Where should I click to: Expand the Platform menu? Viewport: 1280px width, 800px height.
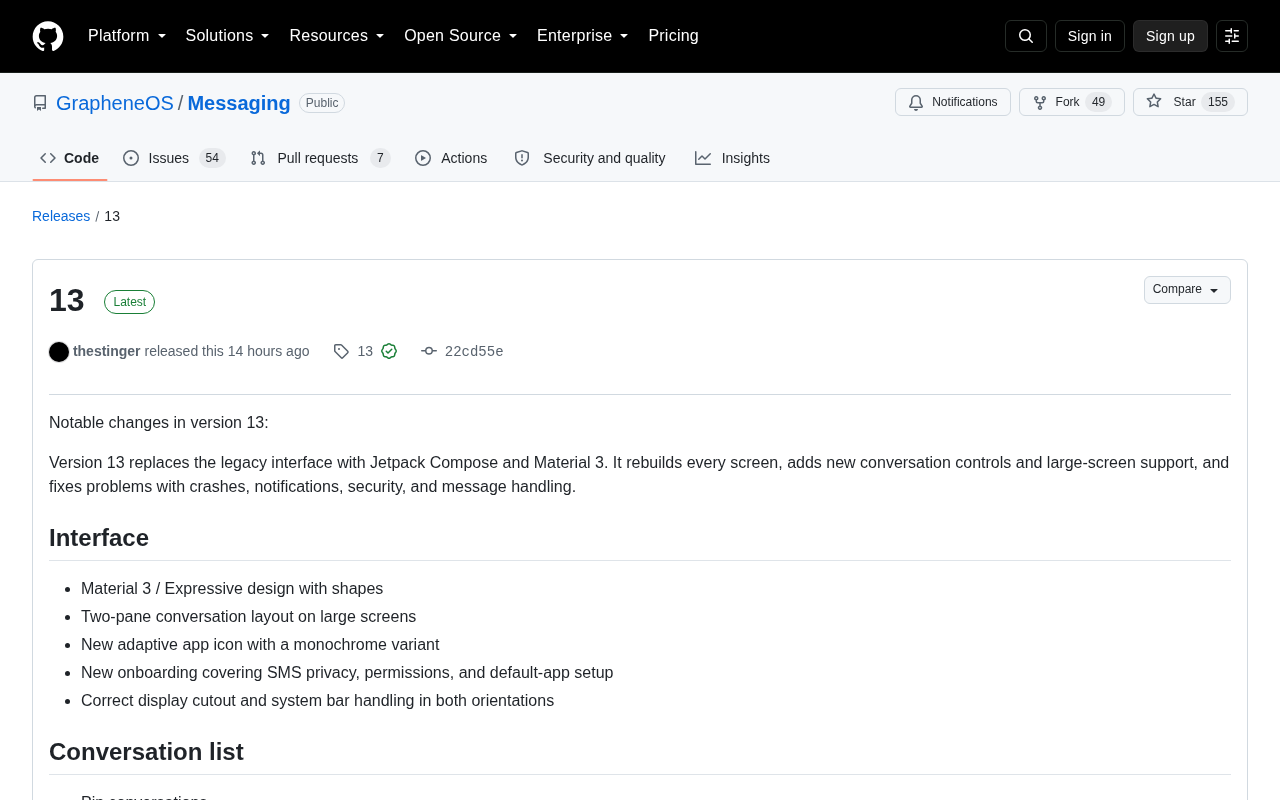pos(127,36)
